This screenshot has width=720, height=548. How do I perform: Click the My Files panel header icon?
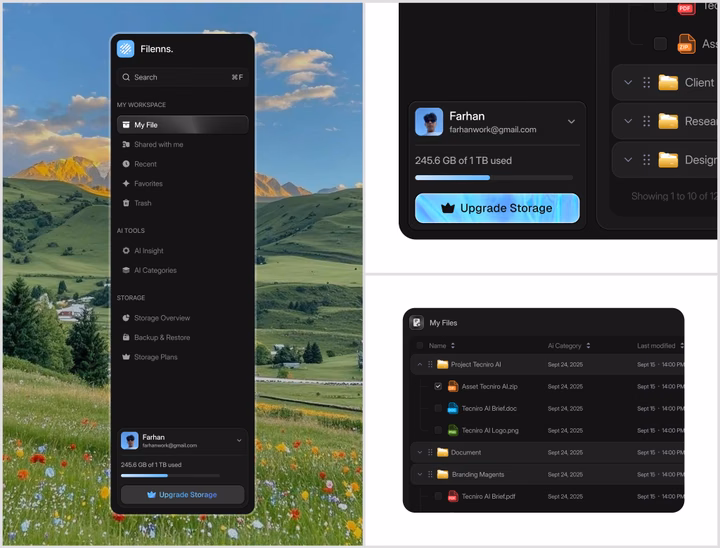tap(416, 322)
